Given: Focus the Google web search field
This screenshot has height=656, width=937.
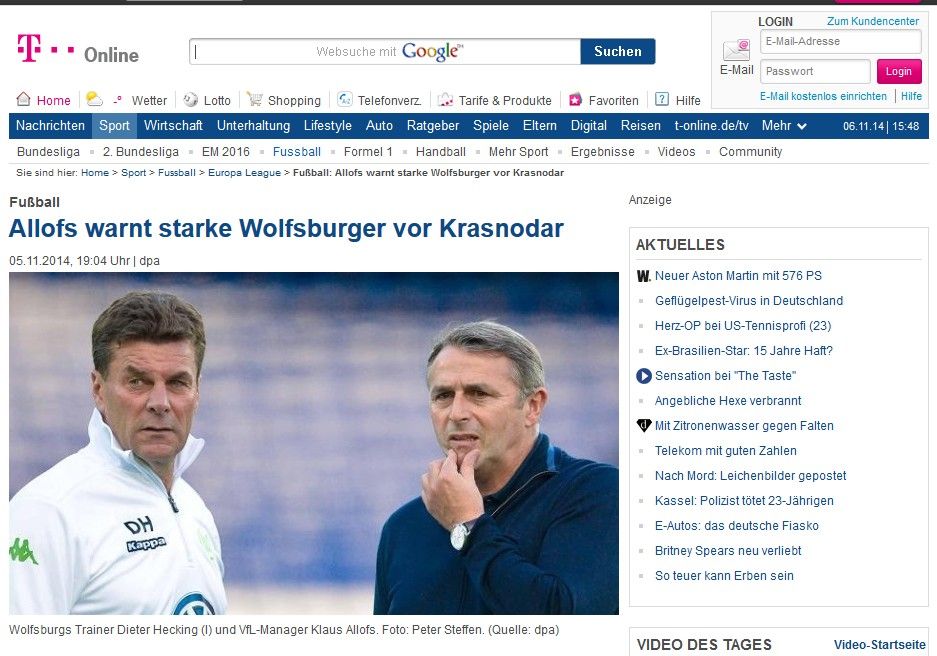Looking at the screenshot, I should click(x=385, y=51).
